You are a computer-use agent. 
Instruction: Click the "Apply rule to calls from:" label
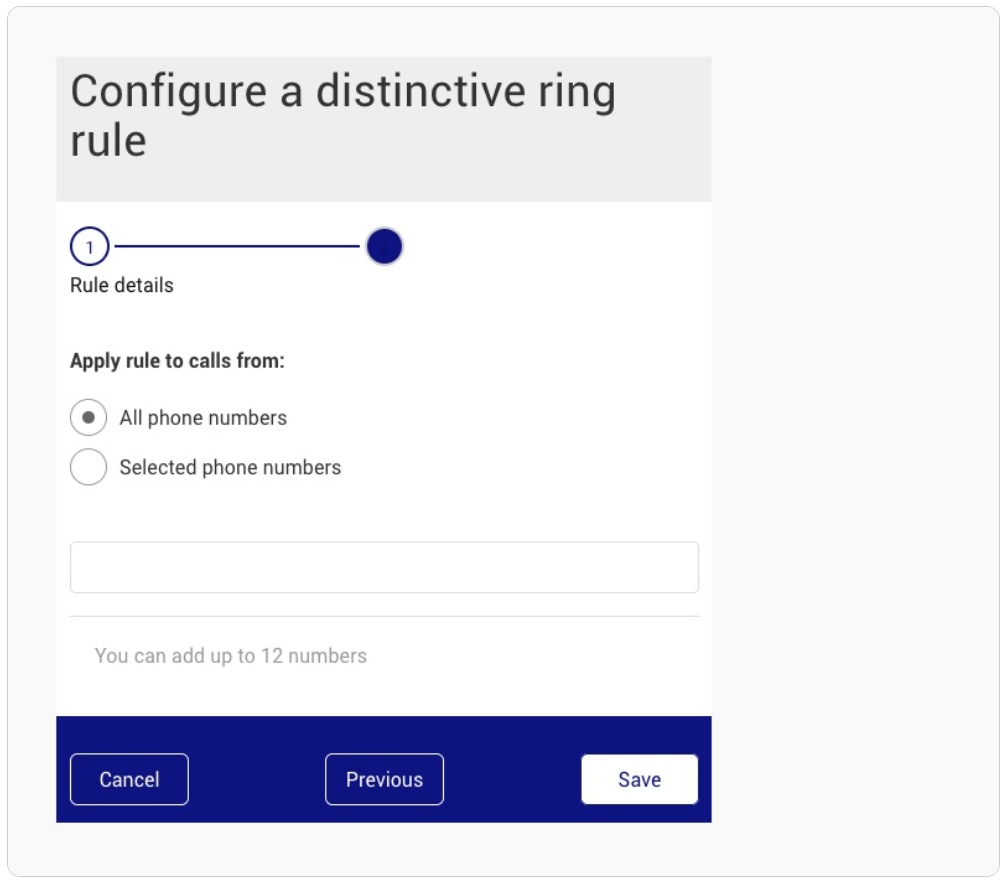[x=177, y=361]
